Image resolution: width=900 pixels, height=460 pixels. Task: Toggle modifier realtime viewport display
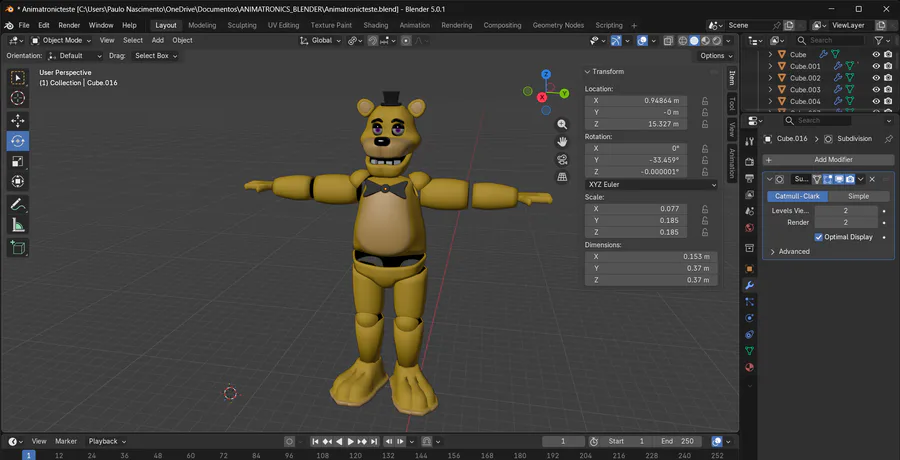pyautogui.click(x=839, y=179)
